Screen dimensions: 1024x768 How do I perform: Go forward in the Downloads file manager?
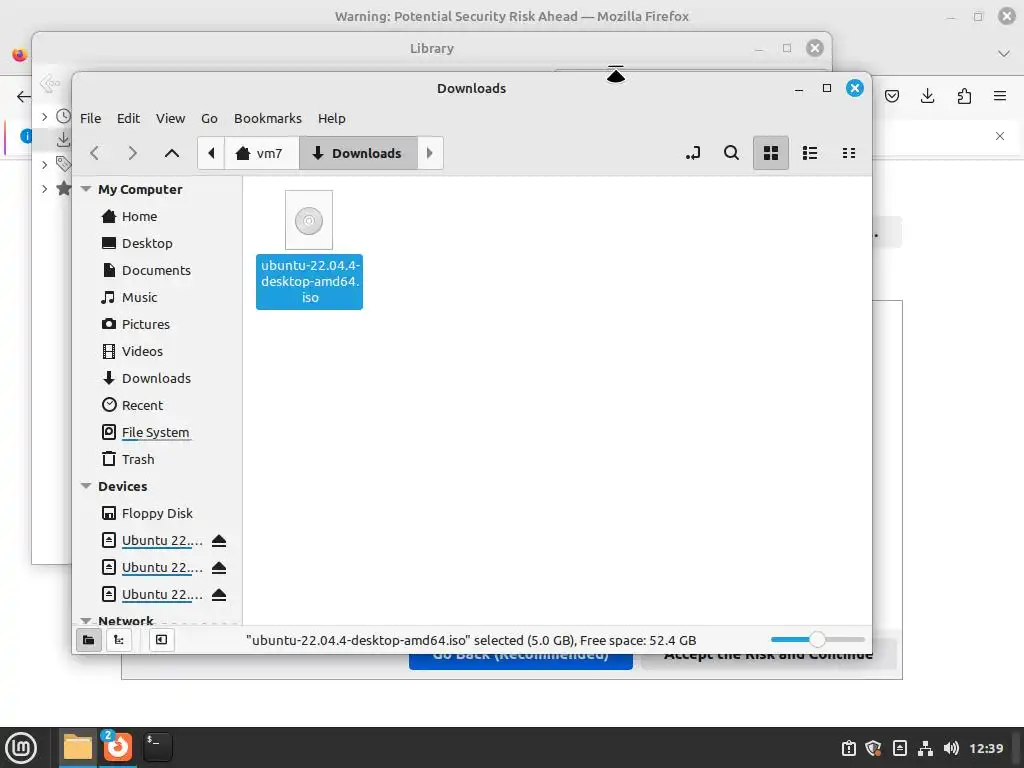133,153
